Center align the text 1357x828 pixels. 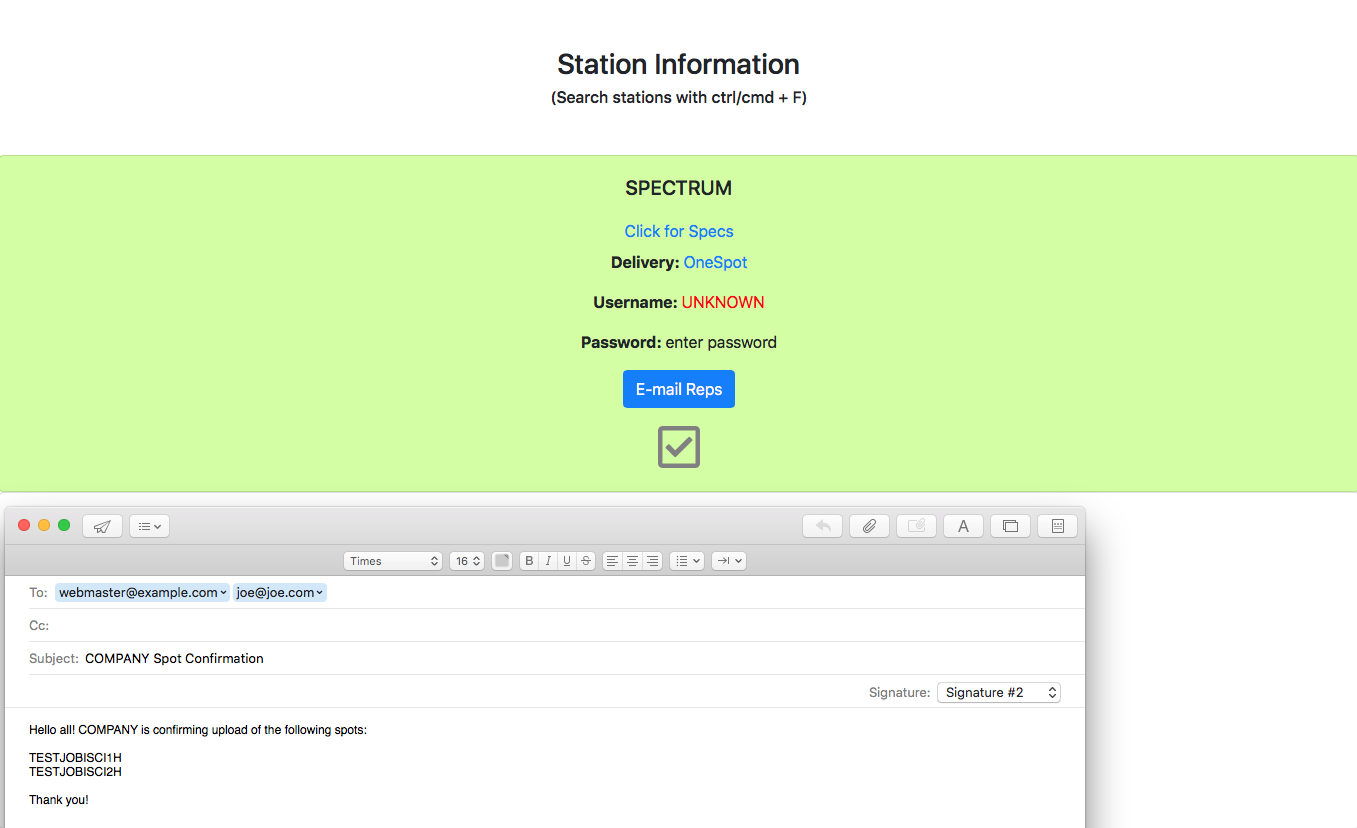632,561
